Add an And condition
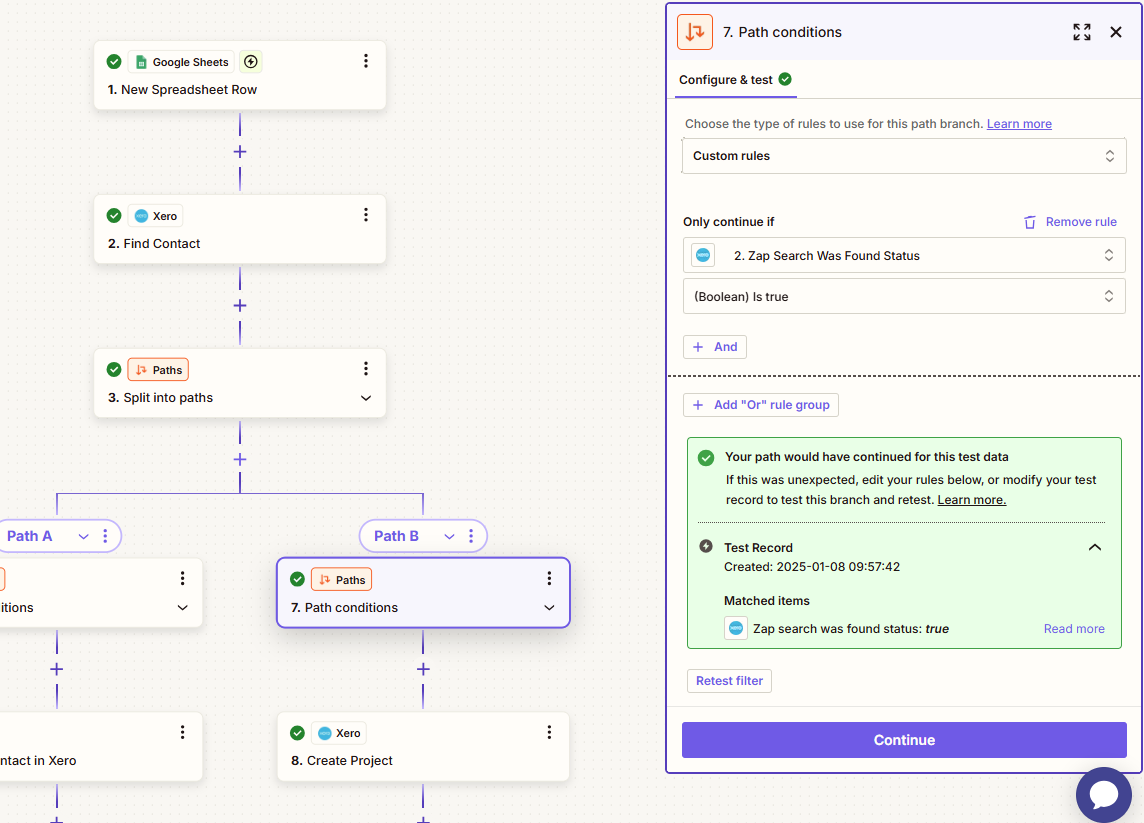 click(x=714, y=347)
